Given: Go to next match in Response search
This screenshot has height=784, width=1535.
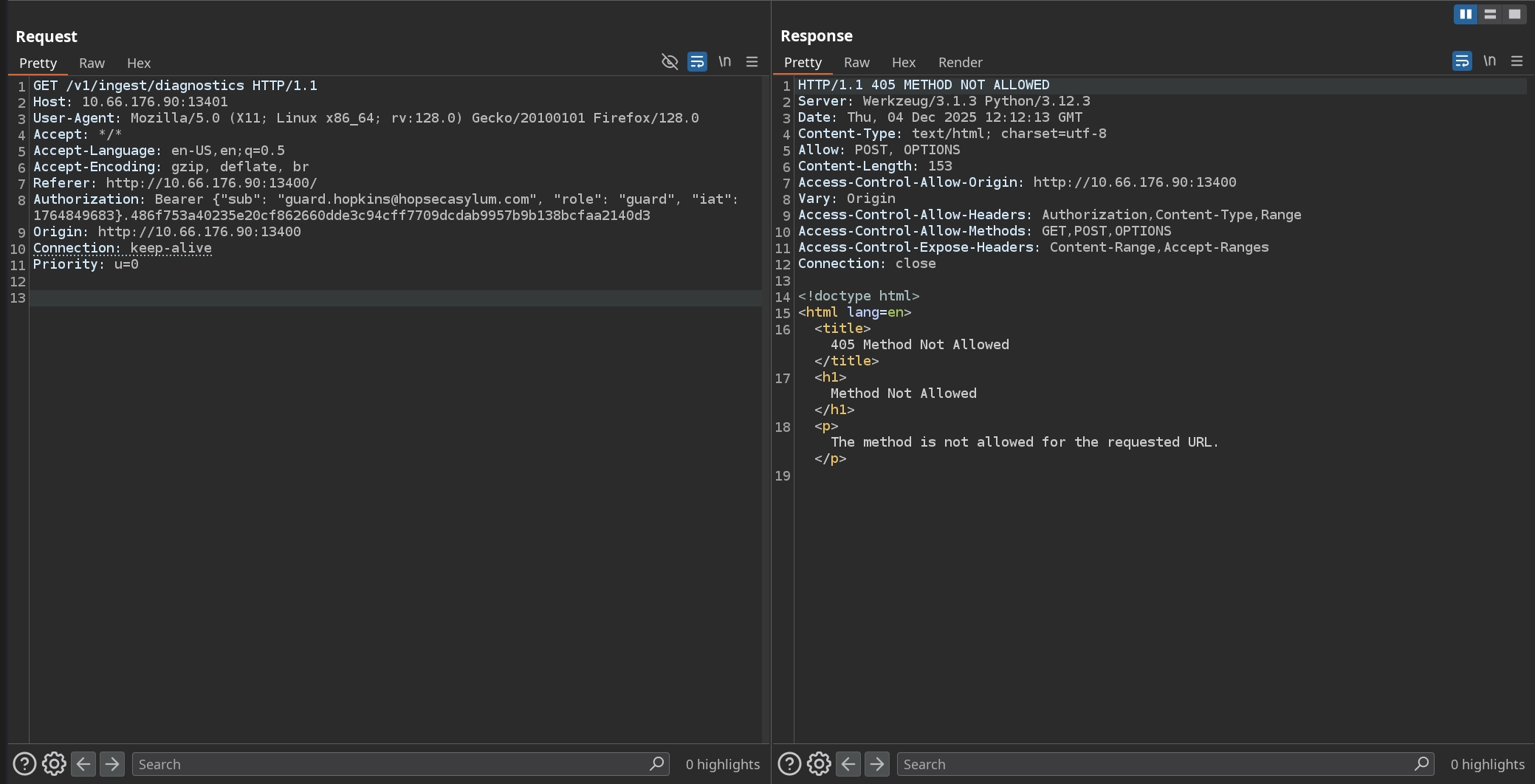Looking at the screenshot, I should click(x=877, y=764).
